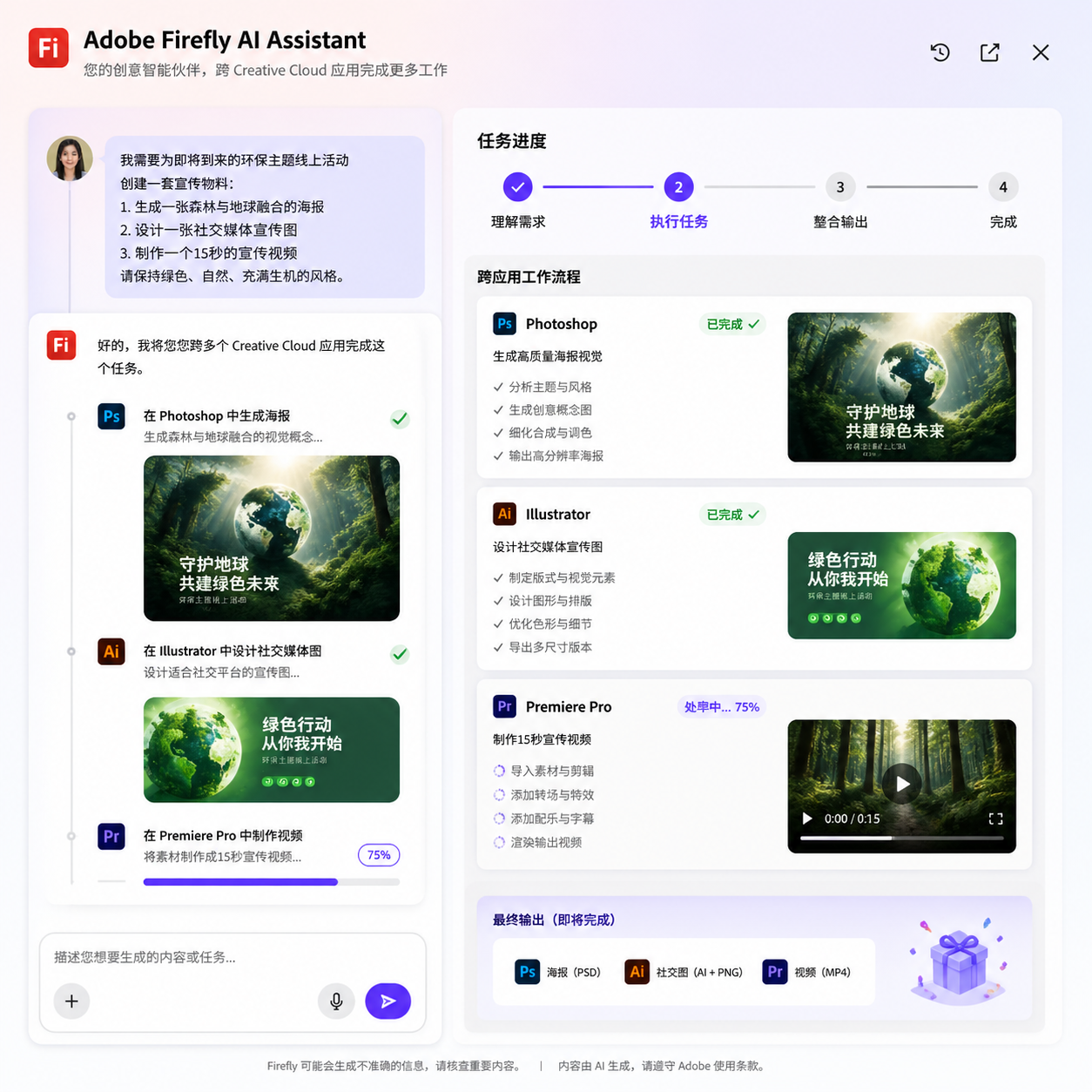1092x1092 pixels.
Task: Open Photoshop poster preview in workflow card
Action: pos(902,387)
